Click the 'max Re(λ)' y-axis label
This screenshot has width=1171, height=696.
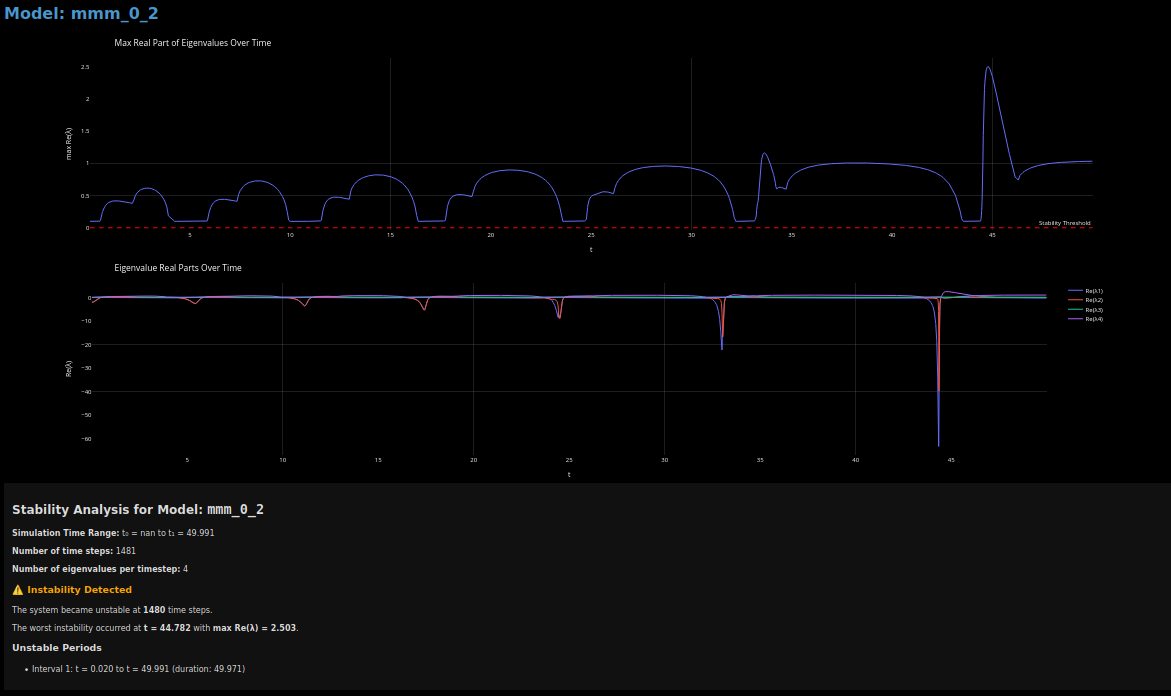tap(69, 143)
